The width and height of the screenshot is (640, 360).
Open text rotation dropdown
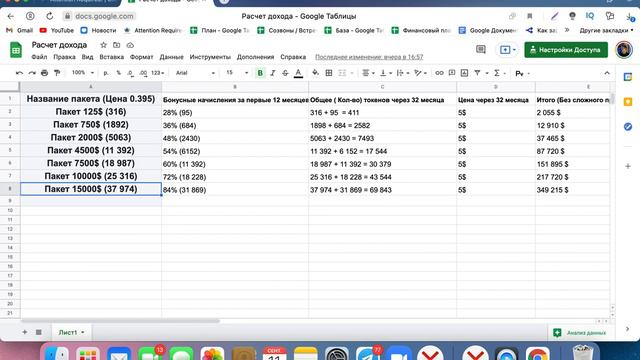pos(420,73)
